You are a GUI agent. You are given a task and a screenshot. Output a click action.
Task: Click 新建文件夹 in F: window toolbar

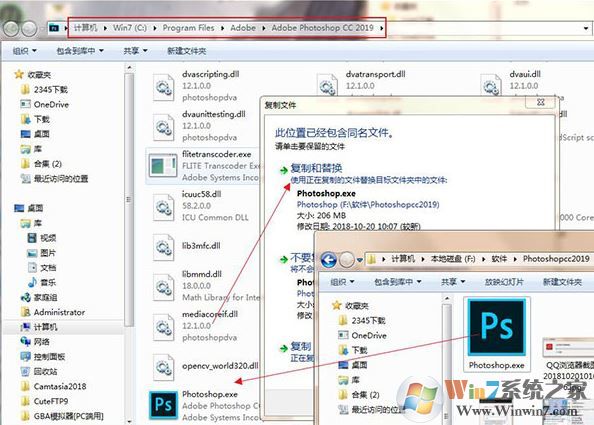point(562,282)
